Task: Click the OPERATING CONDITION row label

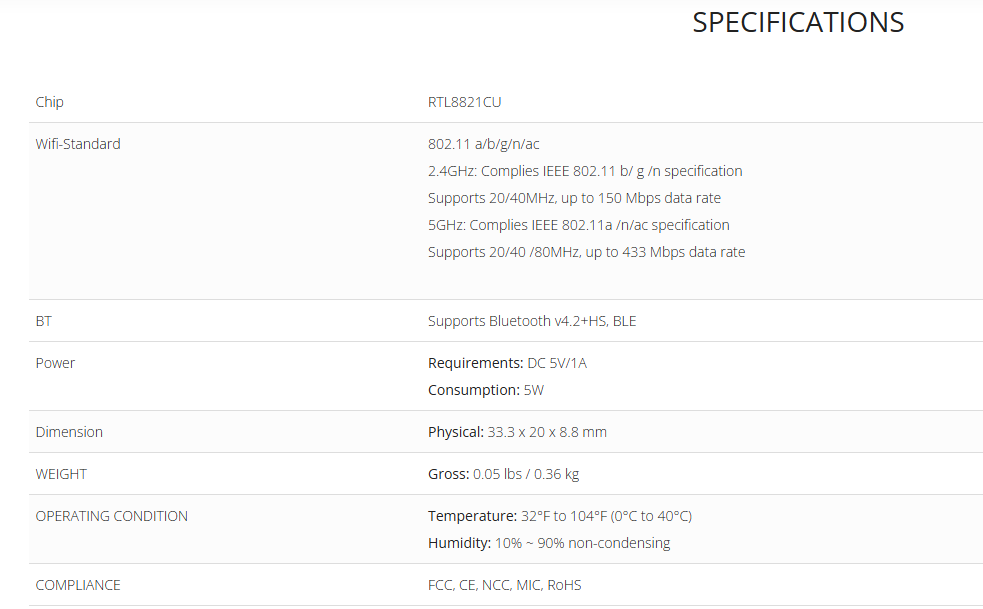Action: 111,516
